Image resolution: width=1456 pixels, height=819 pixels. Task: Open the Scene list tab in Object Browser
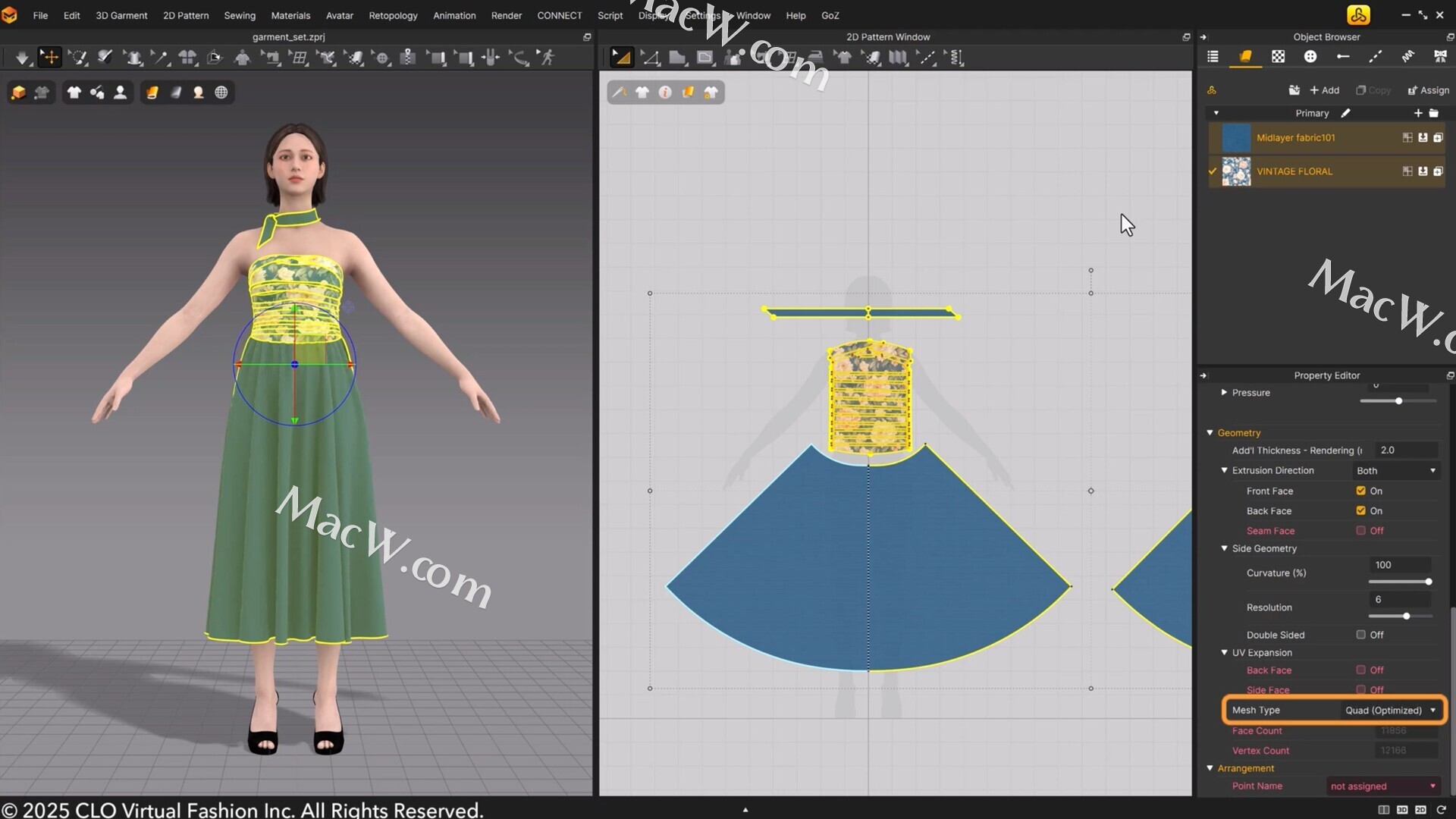point(1213,57)
